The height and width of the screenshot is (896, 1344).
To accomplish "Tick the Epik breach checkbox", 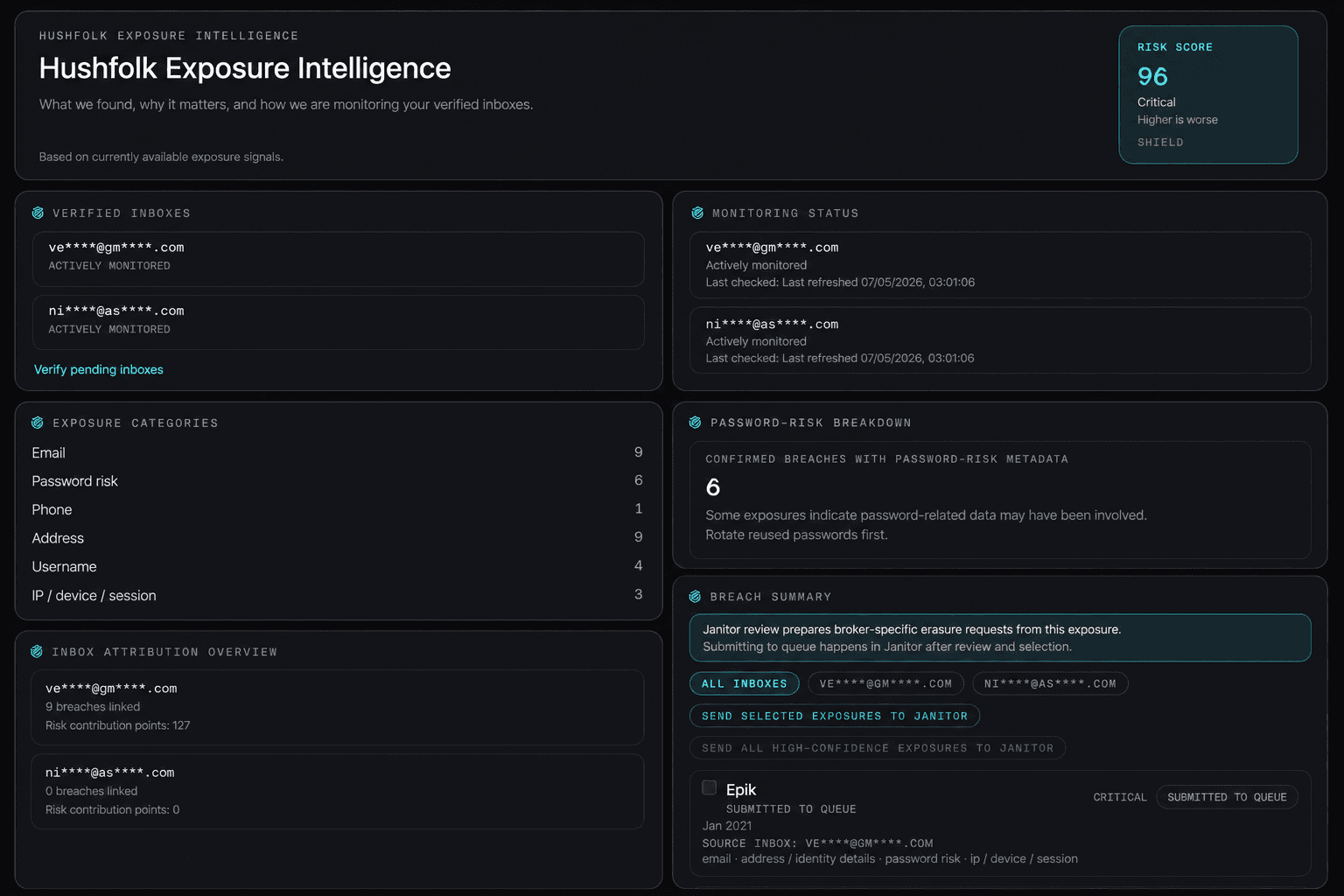I will [x=710, y=787].
